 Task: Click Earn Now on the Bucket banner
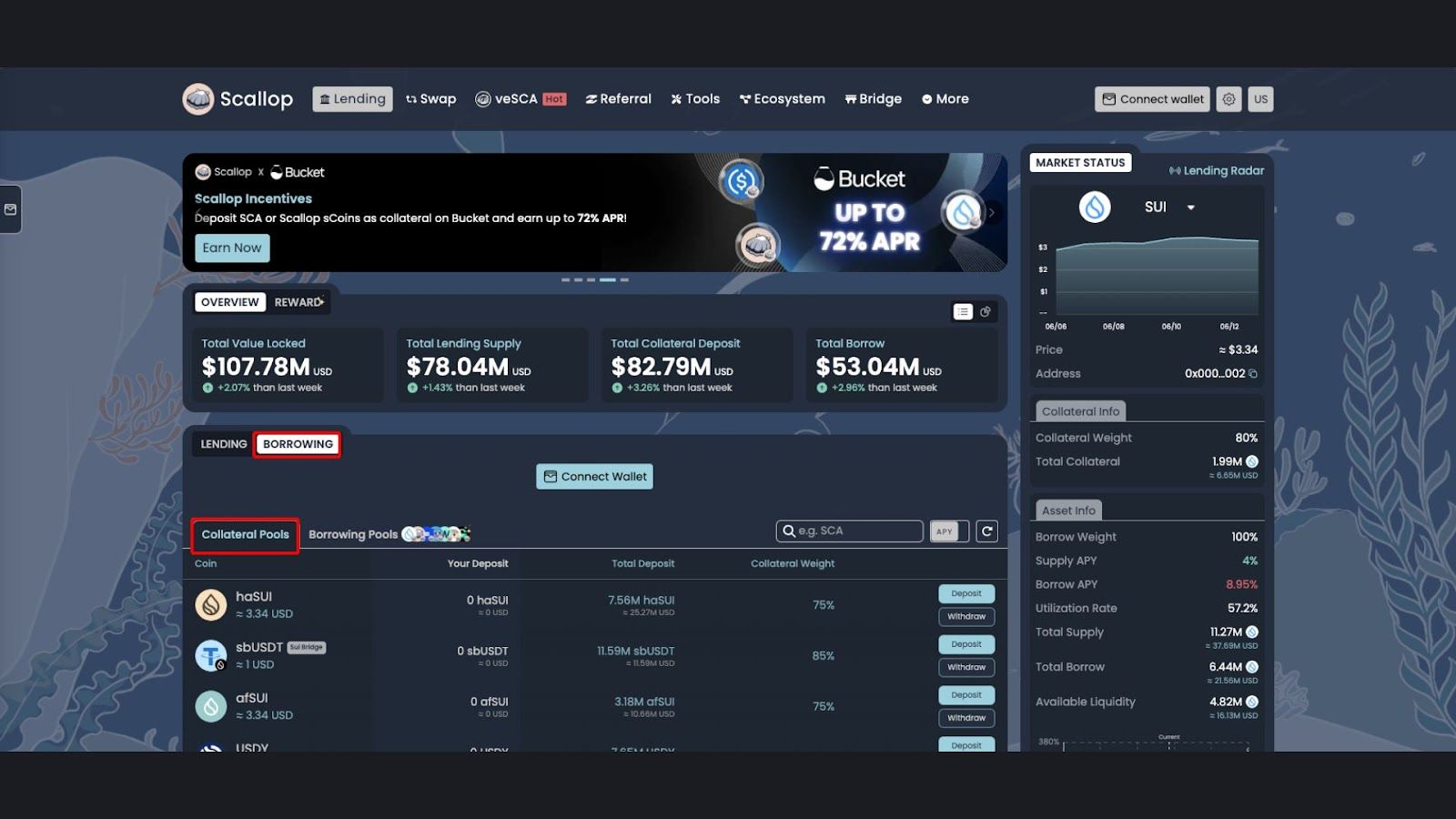[232, 248]
